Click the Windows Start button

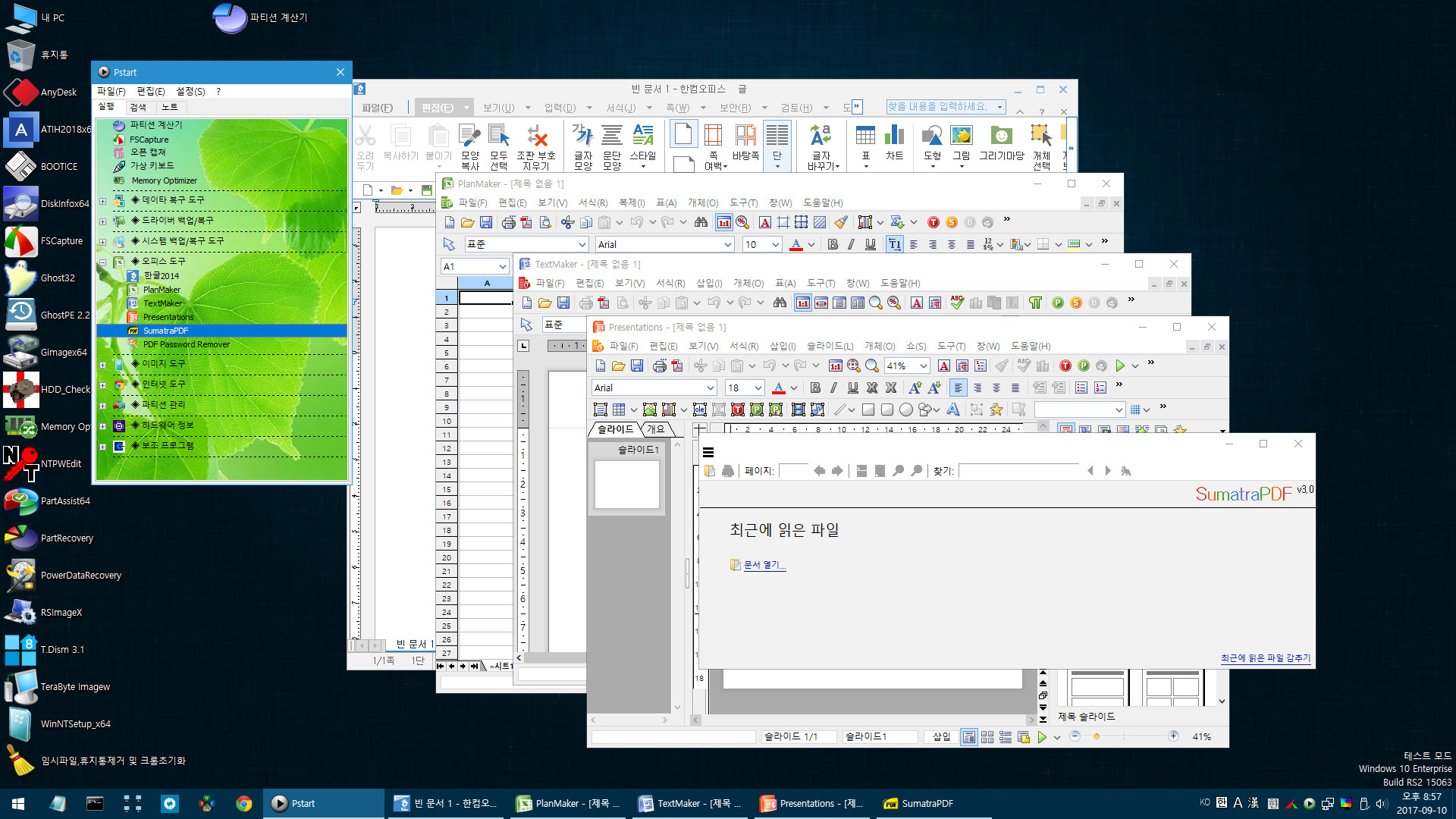(18, 803)
